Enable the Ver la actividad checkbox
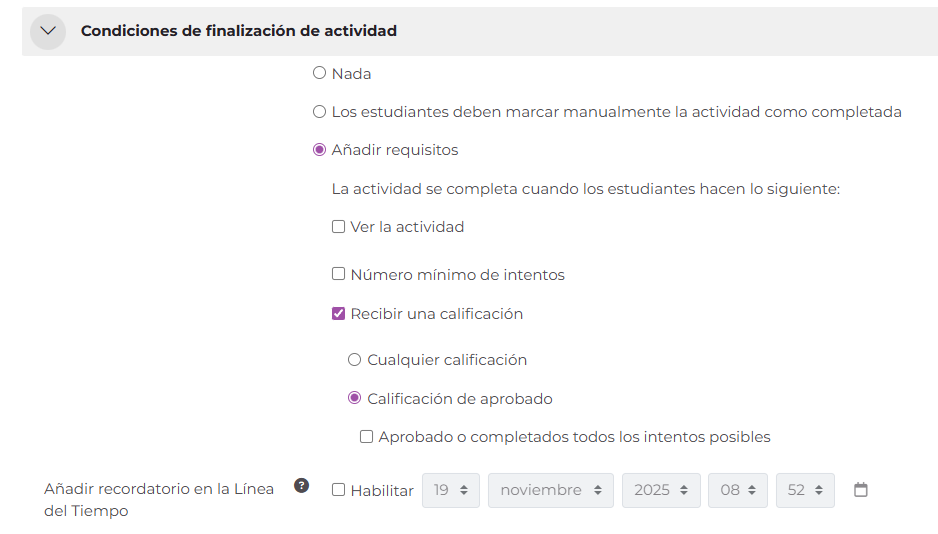Screen dimensions: 938x534 point(339,227)
